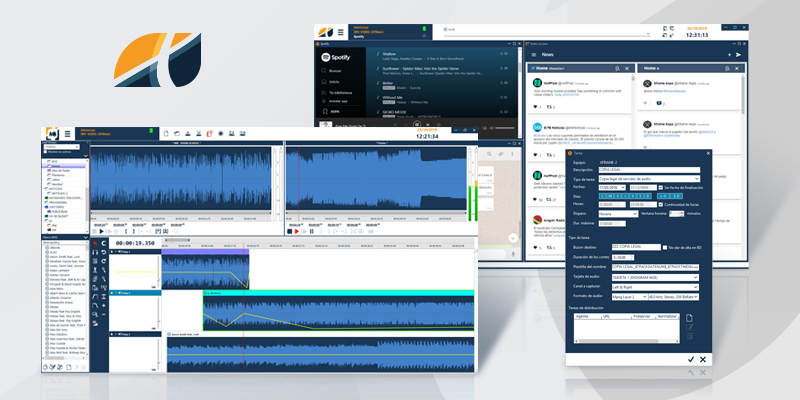Collapse the Discos panel with its chevron
This screenshot has width=800, height=400.
(86, 237)
